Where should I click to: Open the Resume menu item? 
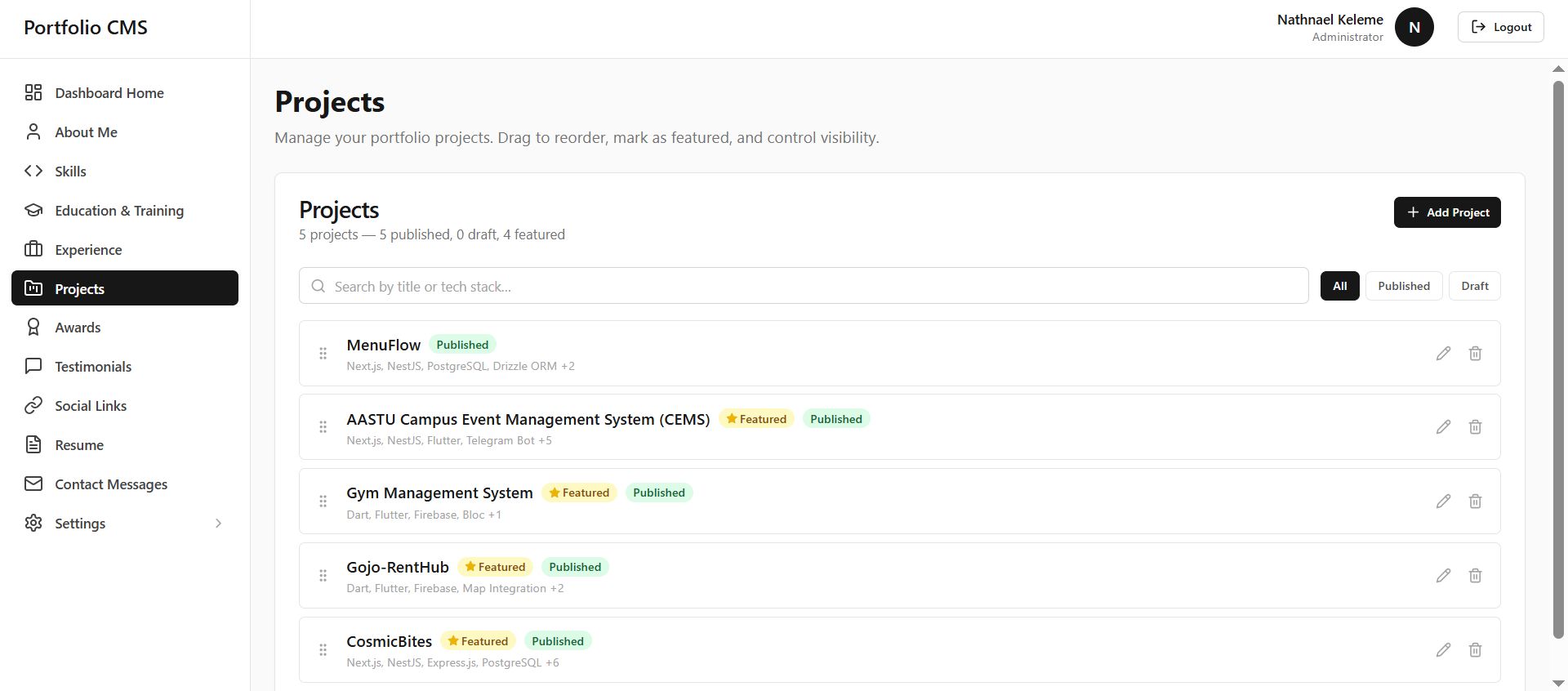(125, 444)
